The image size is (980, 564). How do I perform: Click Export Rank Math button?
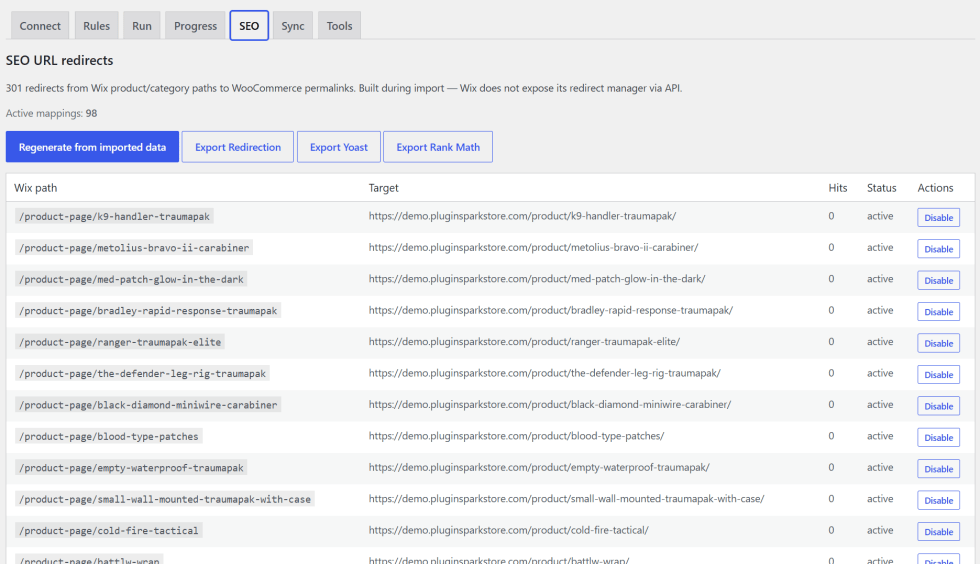pos(438,147)
